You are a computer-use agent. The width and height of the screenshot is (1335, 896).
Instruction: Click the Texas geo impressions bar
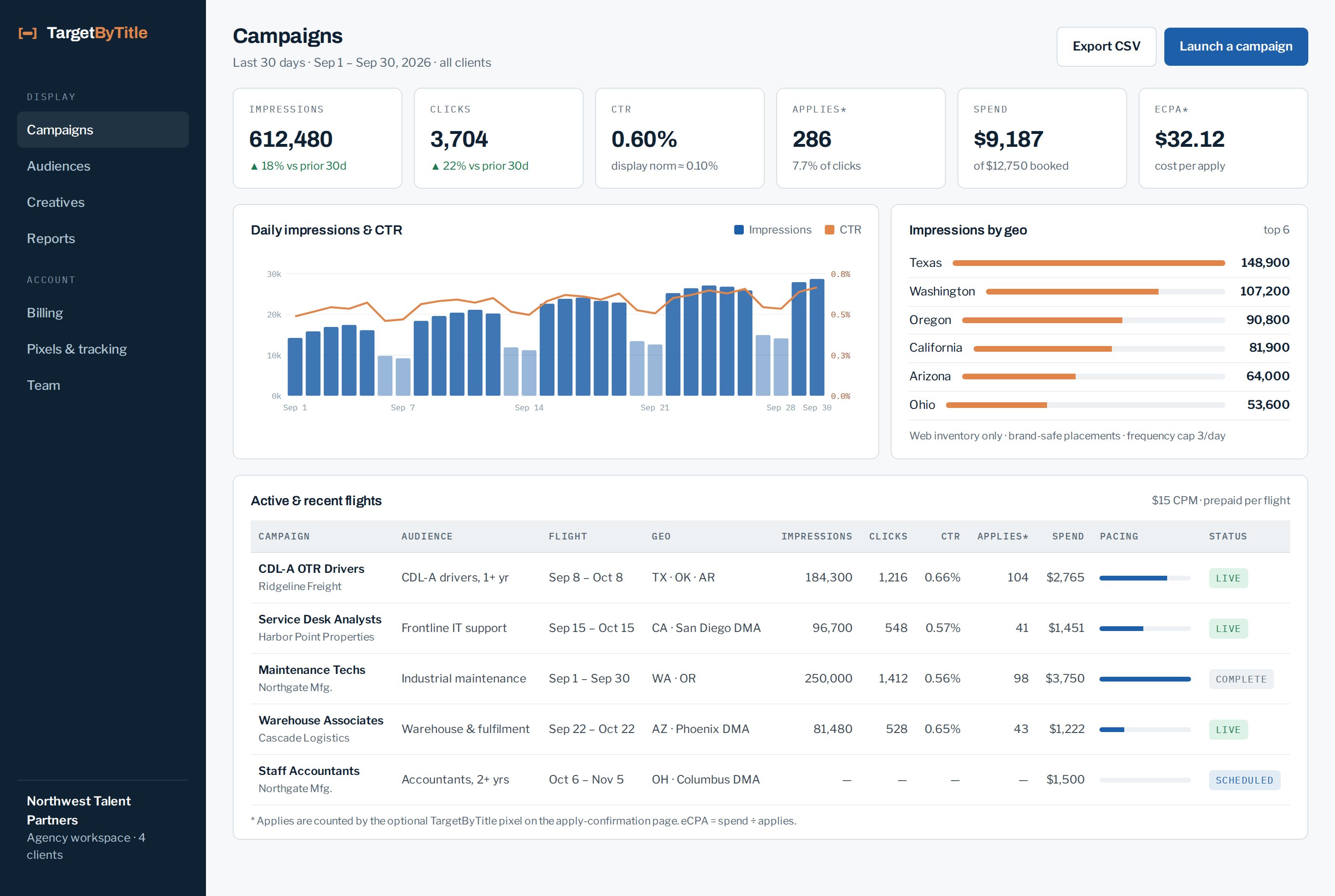(x=1089, y=263)
